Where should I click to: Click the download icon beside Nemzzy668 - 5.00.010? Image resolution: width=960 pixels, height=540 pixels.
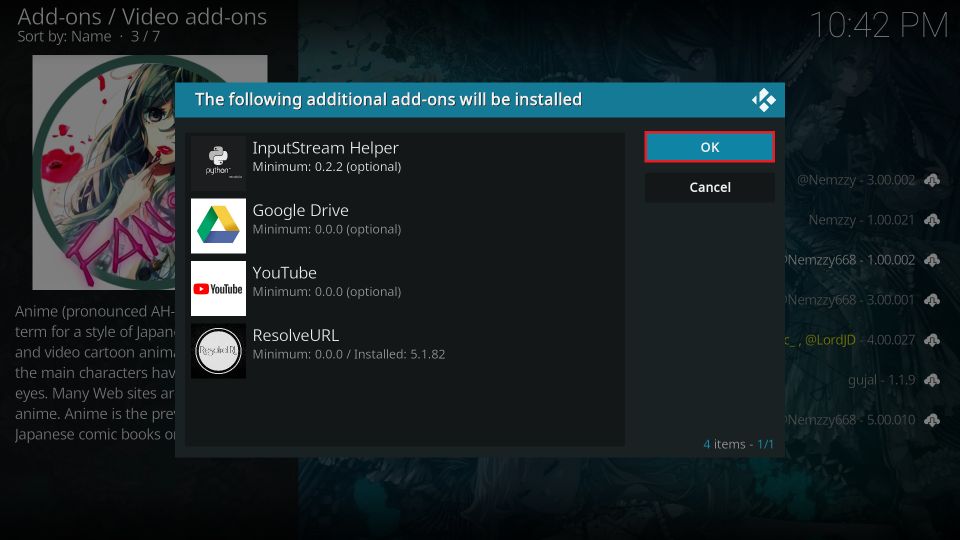click(932, 420)
